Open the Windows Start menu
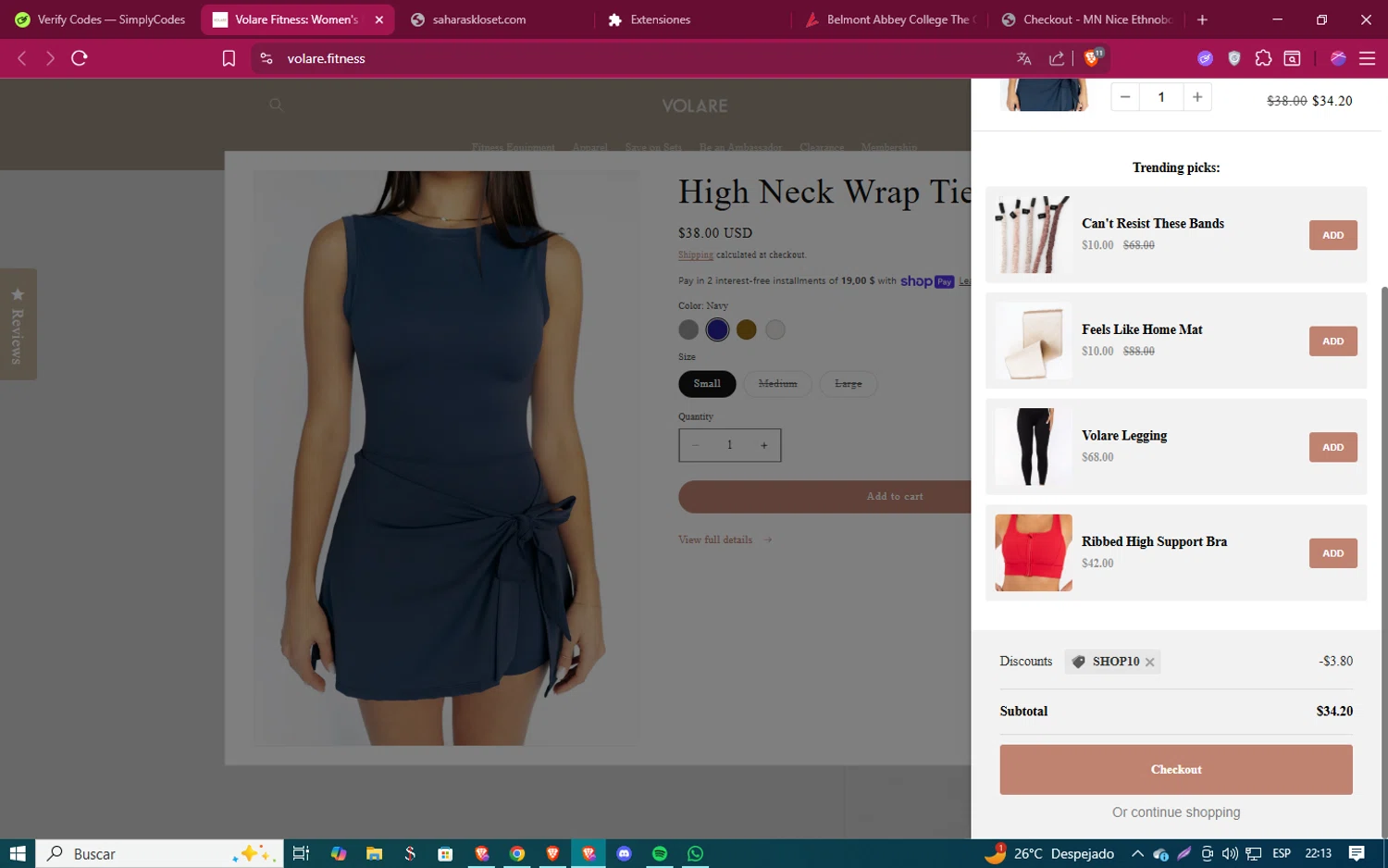The image size is (1388, 868). pos(18,853)
